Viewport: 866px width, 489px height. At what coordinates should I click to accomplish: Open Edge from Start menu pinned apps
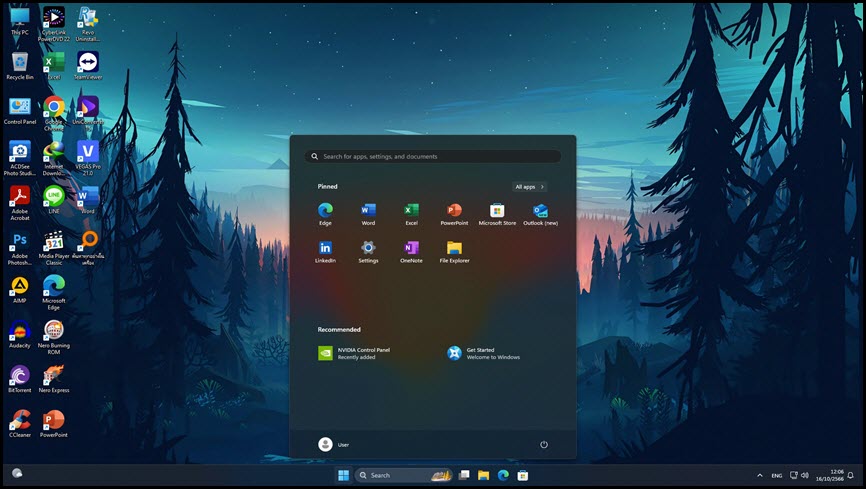pos(325,214)
